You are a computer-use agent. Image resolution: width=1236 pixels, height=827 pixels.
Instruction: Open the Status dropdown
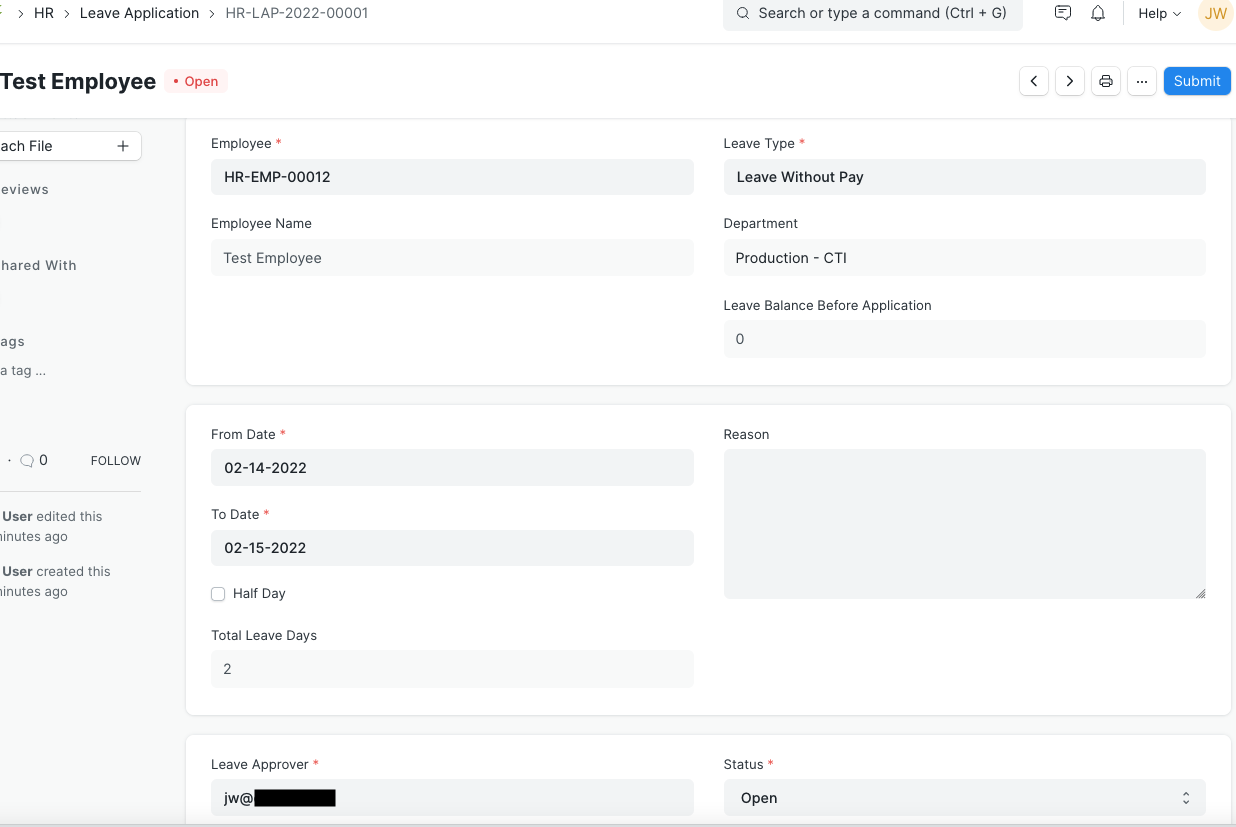point(963,797)
